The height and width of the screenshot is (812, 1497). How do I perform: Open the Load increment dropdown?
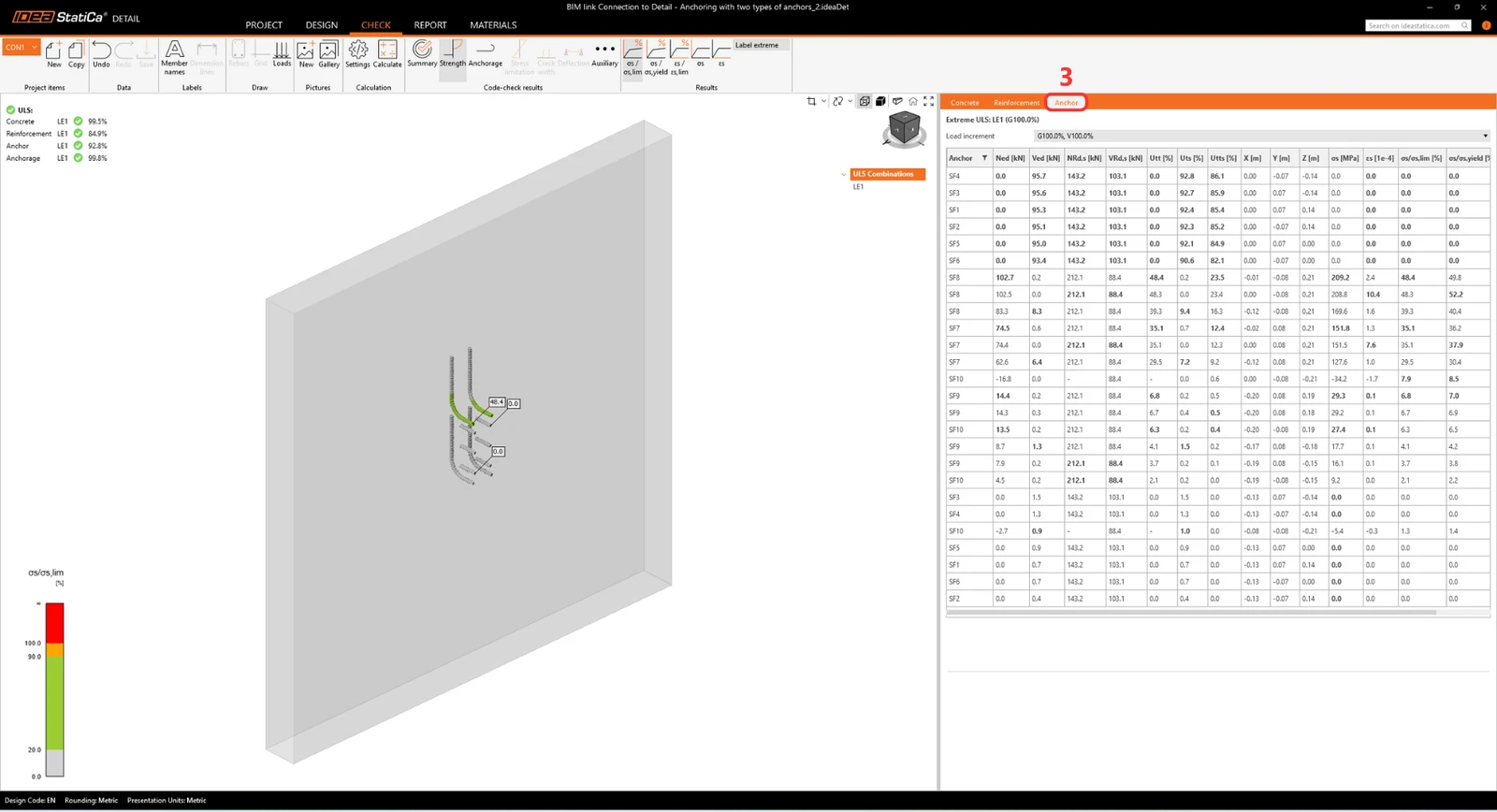pos(1261,136)
